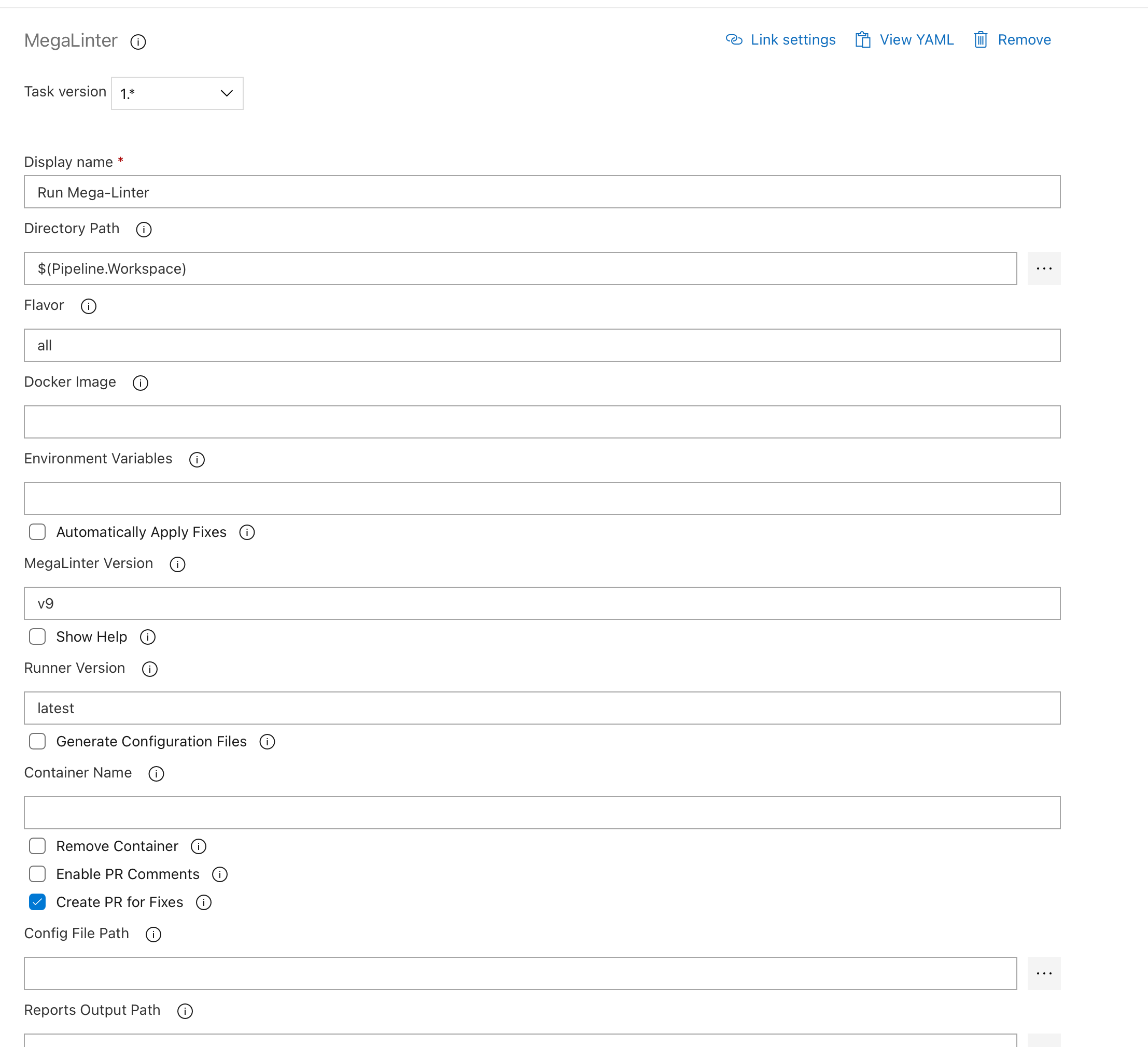1148x1047 pixels.
Task: Click the Container Name info icon
Action: (x=156, y=774)
